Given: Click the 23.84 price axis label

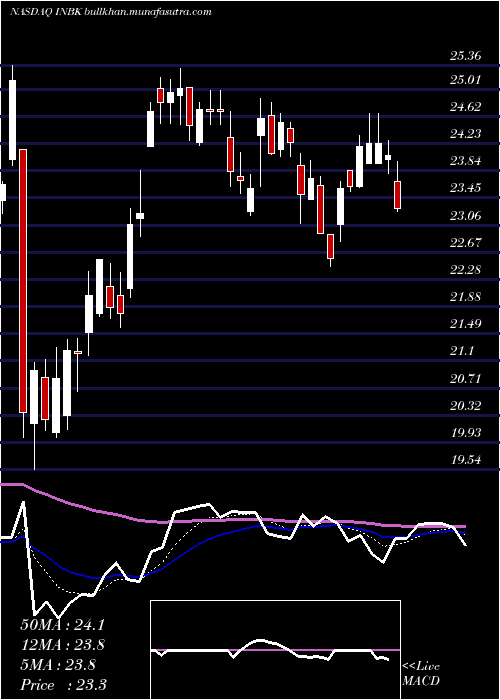Looking at the screenshot, I should (466, 161).
